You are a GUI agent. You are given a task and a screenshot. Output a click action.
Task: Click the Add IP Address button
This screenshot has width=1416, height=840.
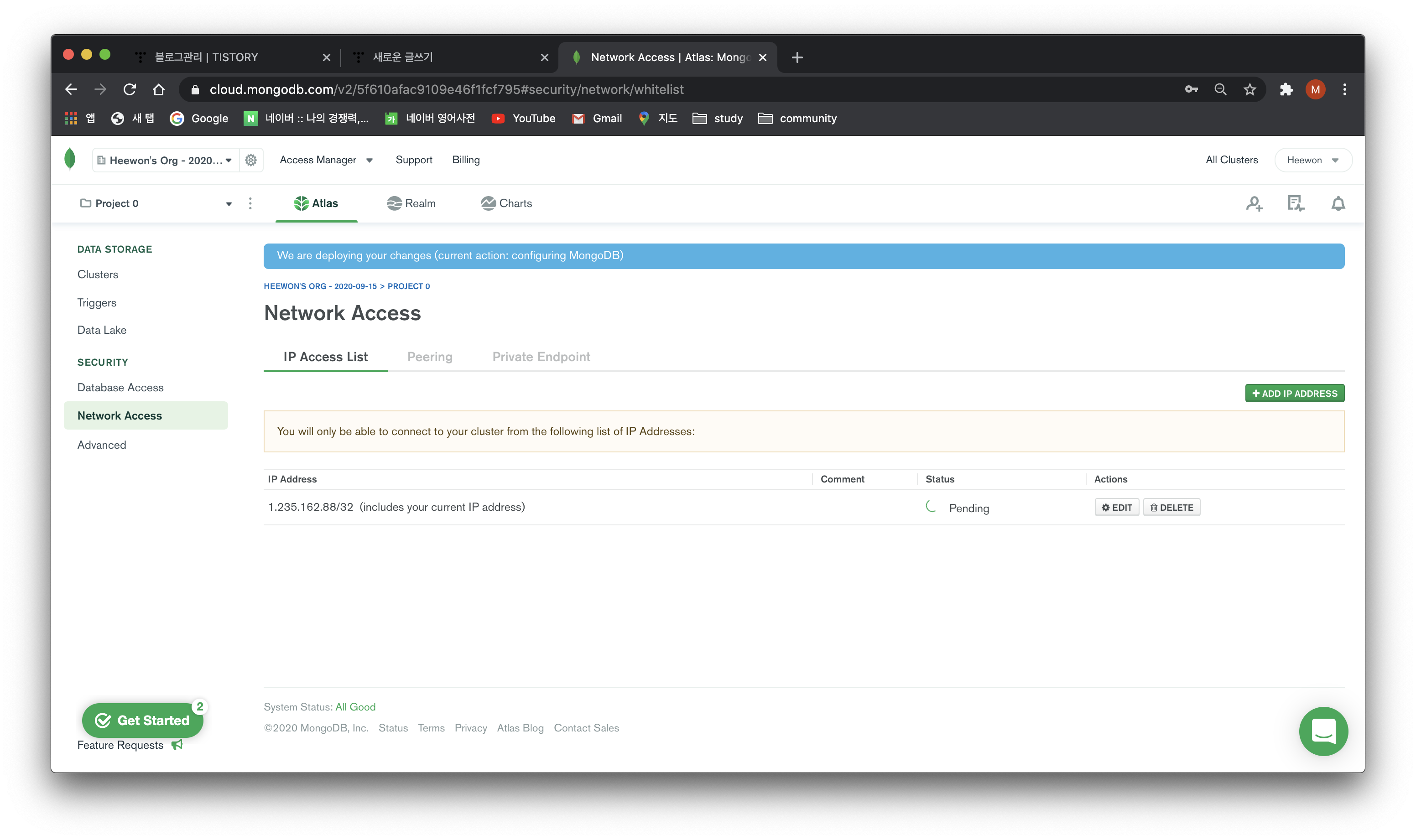1294,394
